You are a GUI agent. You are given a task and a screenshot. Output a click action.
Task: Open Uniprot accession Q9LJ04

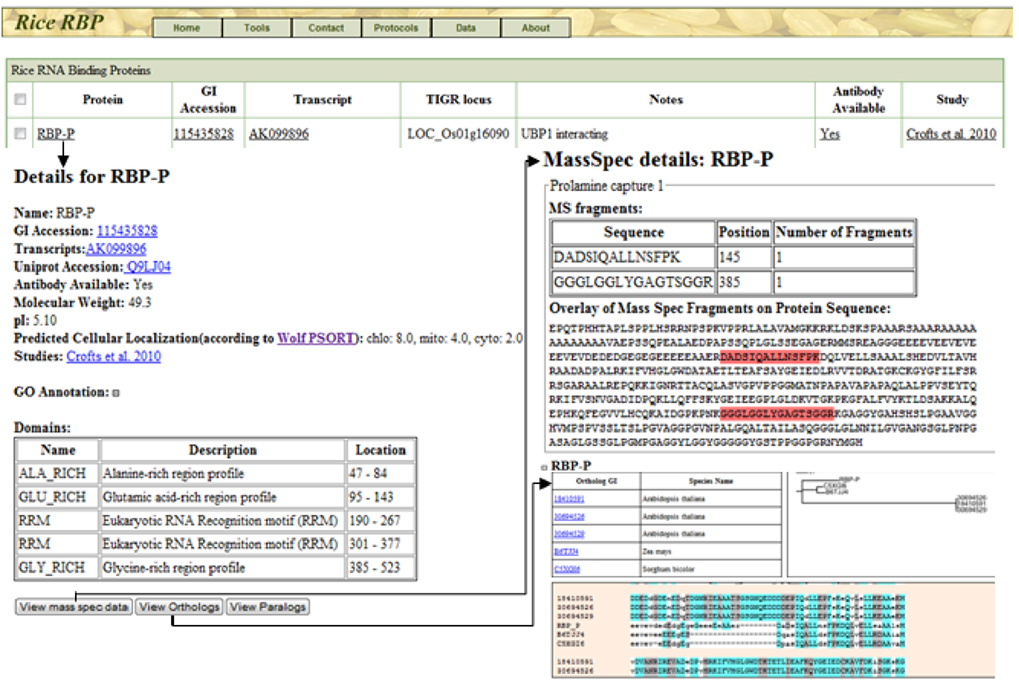[x=149, y=266]
